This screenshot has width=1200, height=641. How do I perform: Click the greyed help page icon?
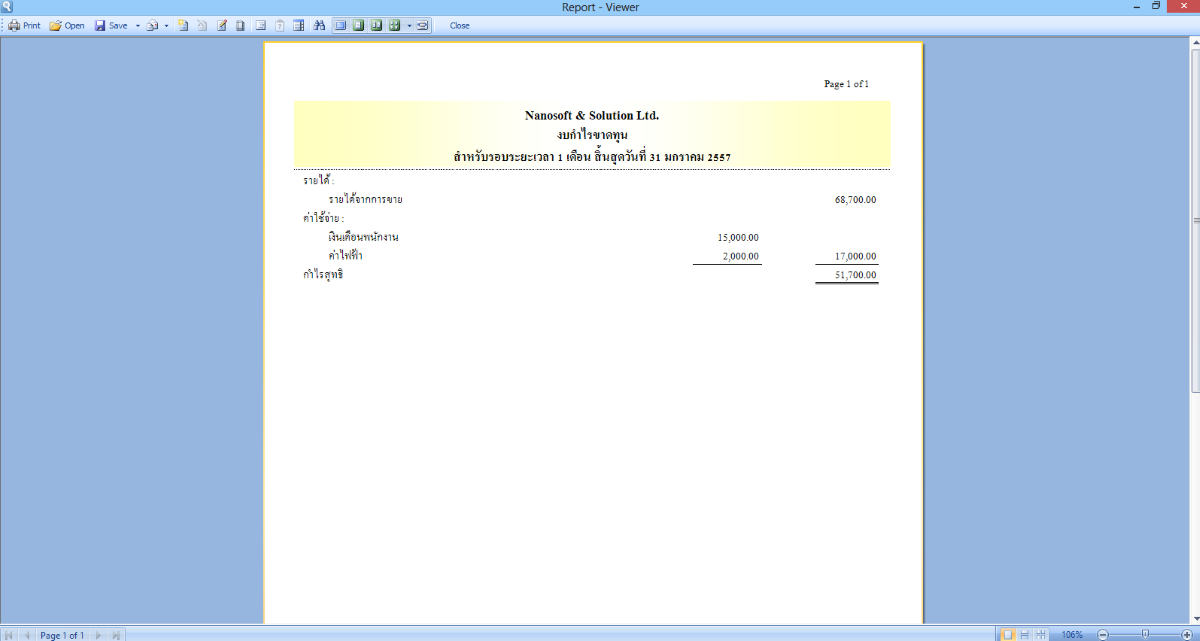(280, 25)
